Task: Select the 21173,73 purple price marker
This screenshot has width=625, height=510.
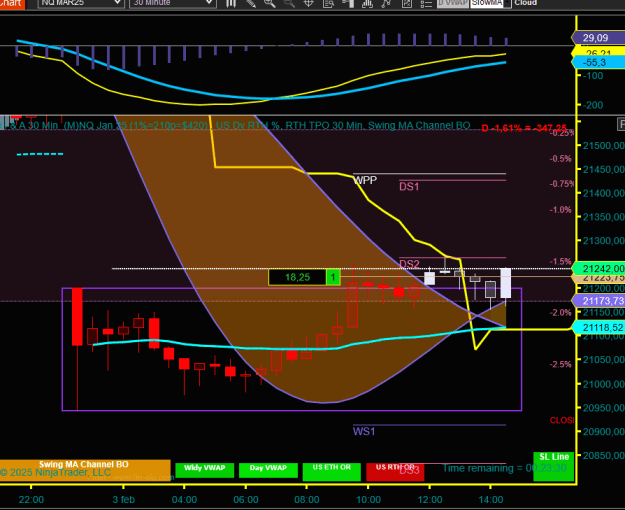Action: pos(600,301)
